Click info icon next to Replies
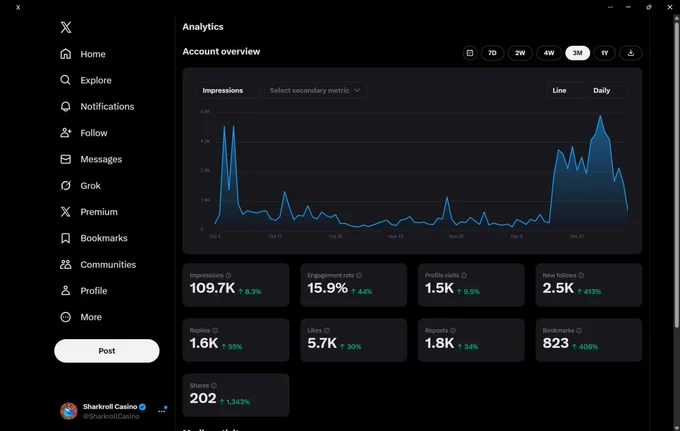 click(x=215, y=330)
